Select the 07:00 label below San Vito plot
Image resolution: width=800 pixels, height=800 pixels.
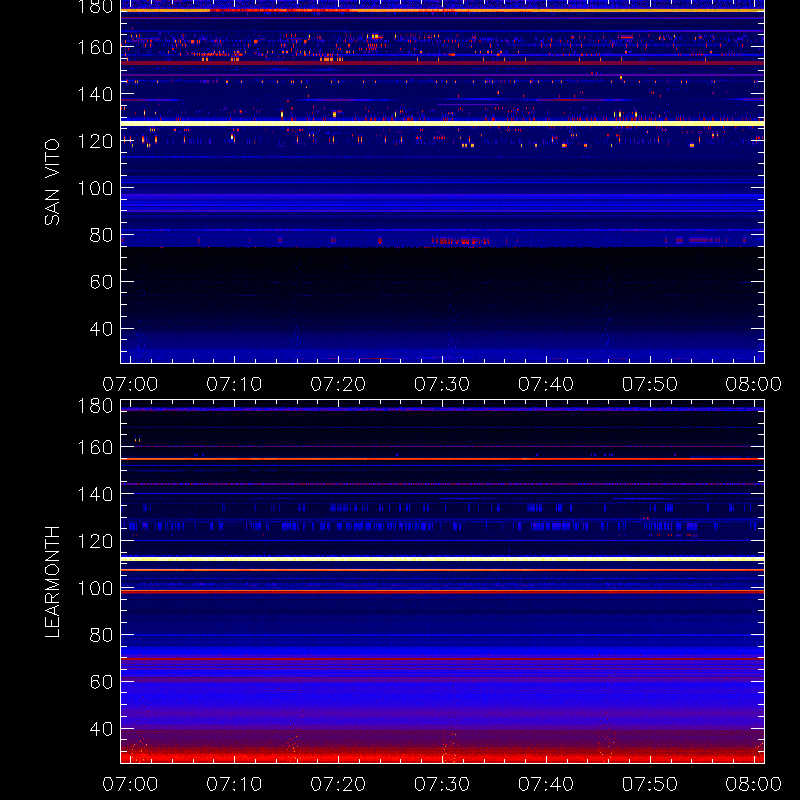pyautogui.click(x=130, y=384)
